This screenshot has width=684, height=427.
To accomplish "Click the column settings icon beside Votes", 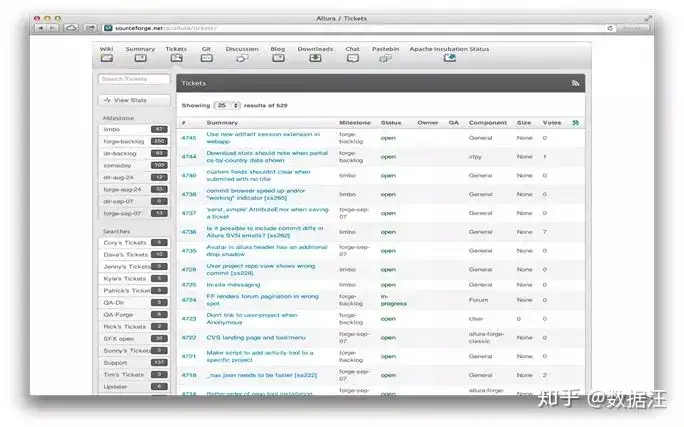I will 575,123.
